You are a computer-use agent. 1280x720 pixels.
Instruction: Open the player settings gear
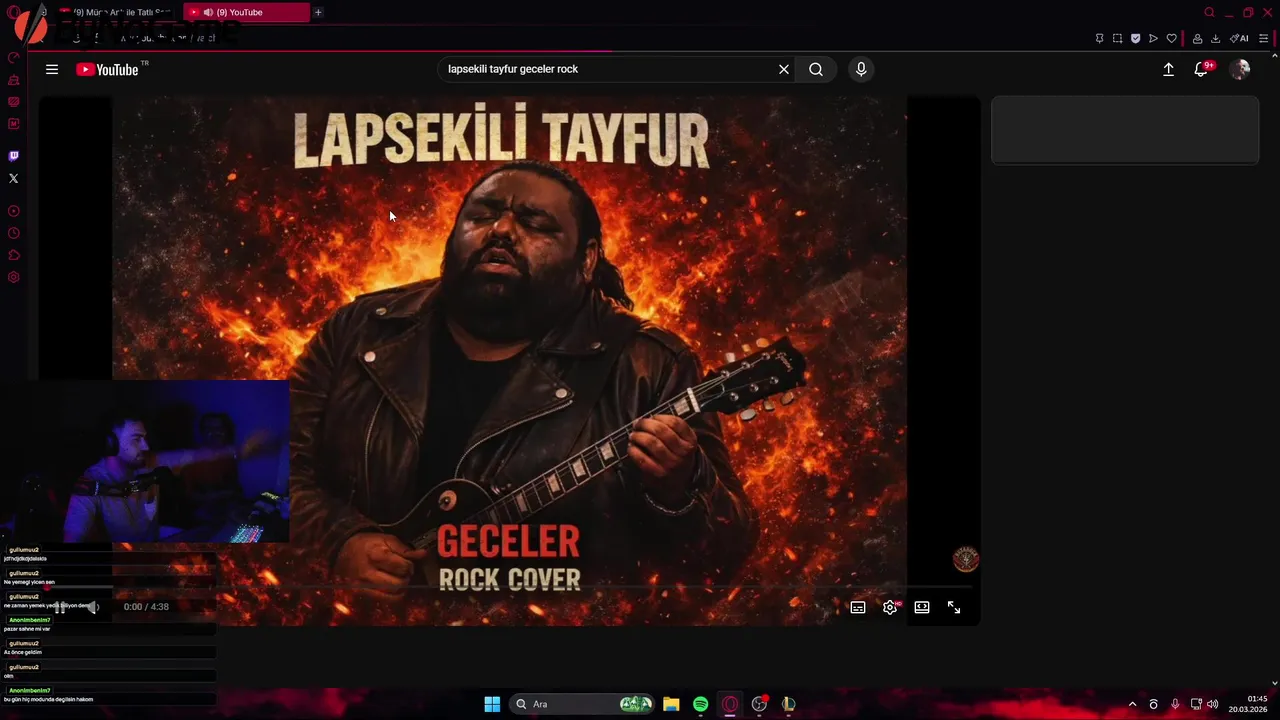click(x=890, y=607)
